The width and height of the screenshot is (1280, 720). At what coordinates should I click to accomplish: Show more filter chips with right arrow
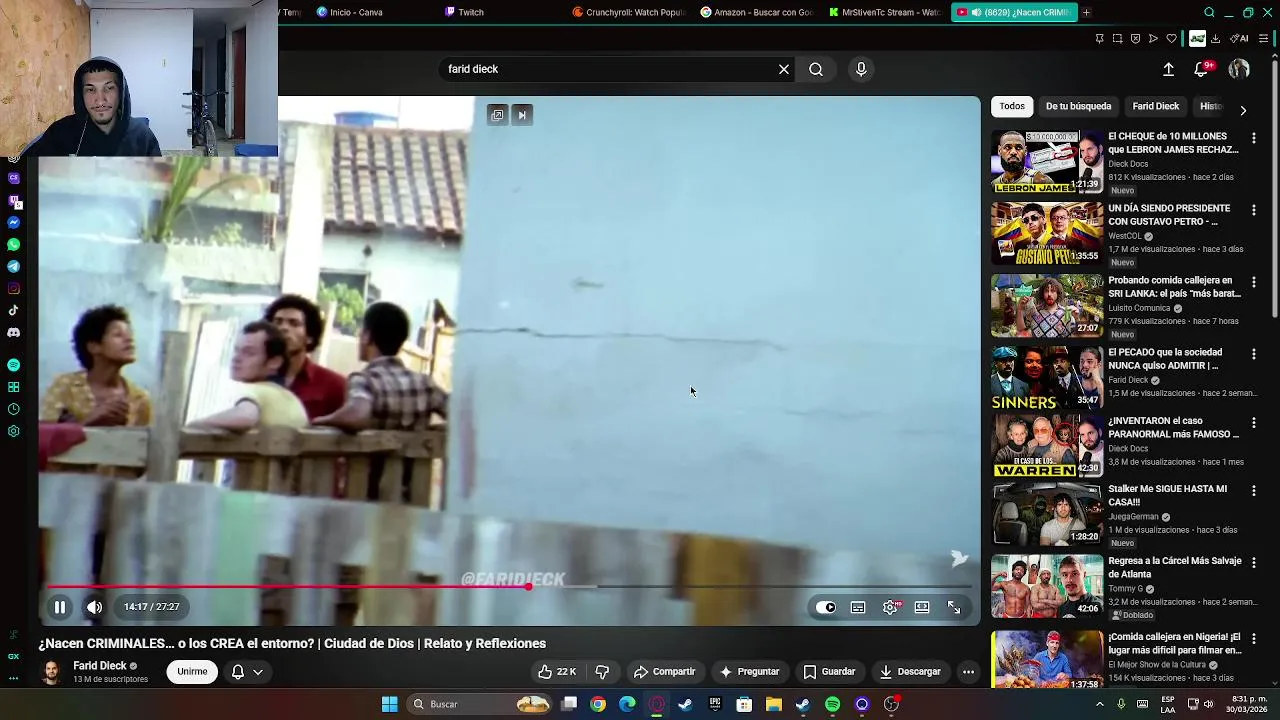pyautogui.click(x=1243, y=110)
